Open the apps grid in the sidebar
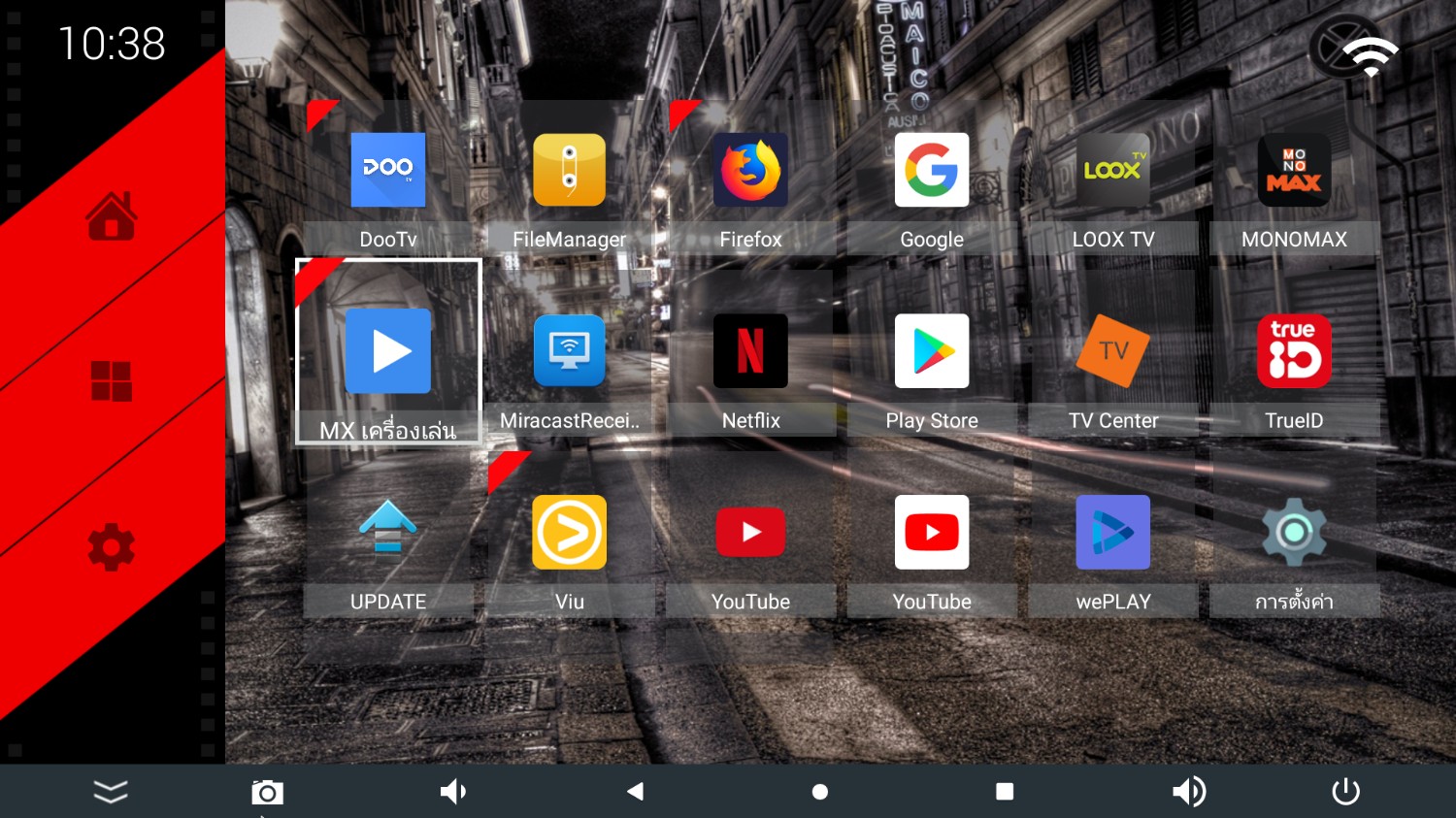The image size is (1456, 818). (x=112, y=381)
